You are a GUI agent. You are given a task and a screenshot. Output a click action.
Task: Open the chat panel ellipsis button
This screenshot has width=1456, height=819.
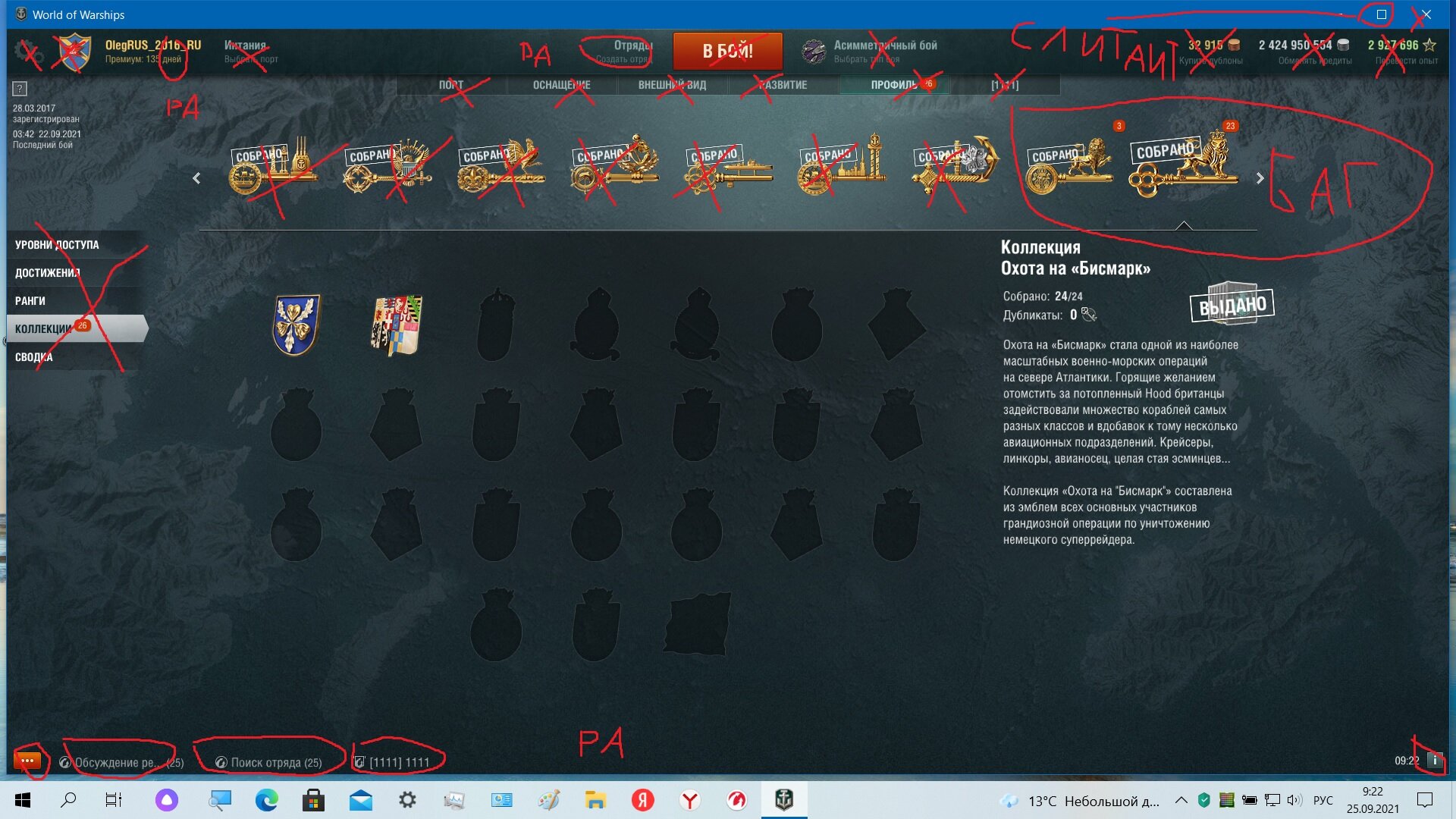click(x=27, y=760)
